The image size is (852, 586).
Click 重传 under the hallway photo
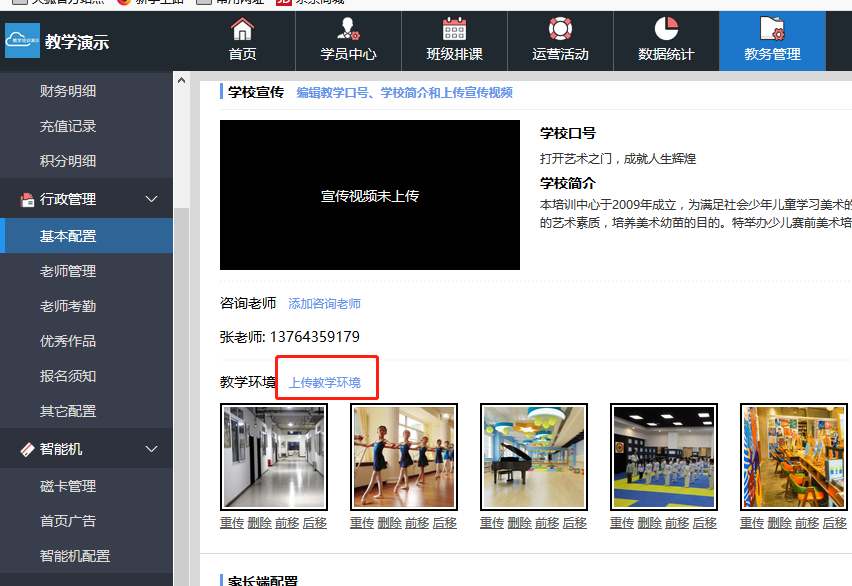pyautogui.click(x=232, y=523)
